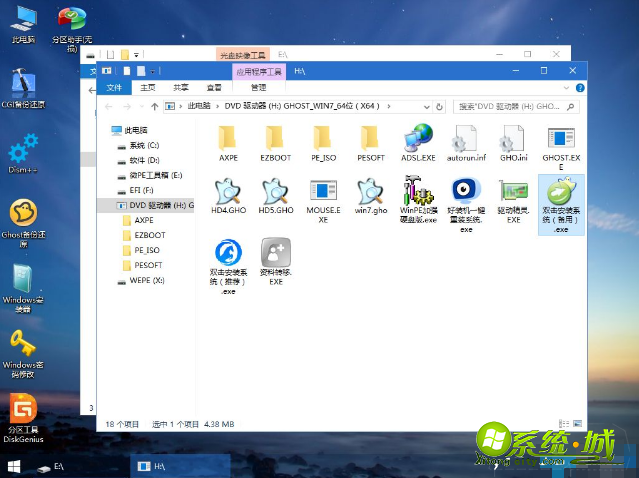The height and width of the screenshot is (478, 639).
Task: Switch to the 查看 ribbon tab
Action: [x=214, y=88]
